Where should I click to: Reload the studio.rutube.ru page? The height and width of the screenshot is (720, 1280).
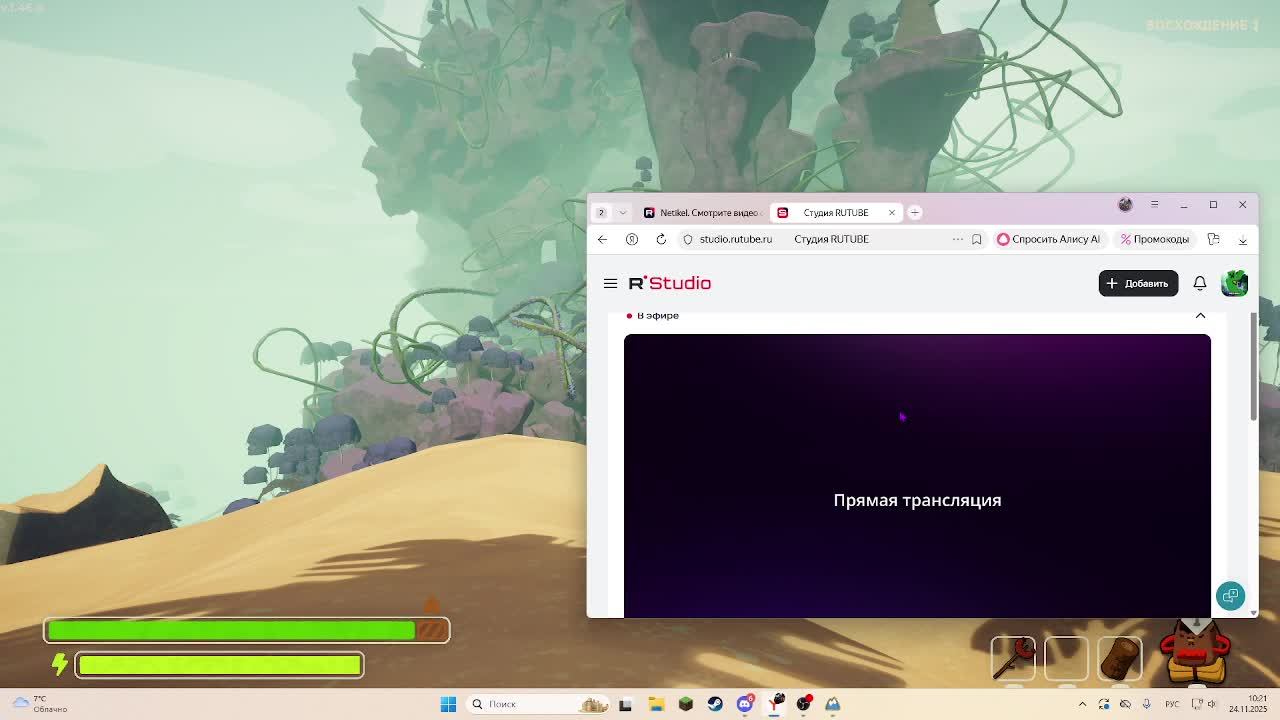(661, 239)
